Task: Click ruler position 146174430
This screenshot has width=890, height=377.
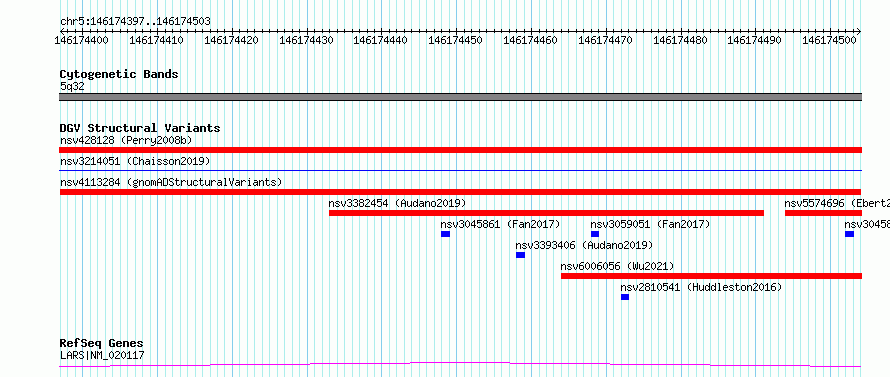Action: (306, 40)
